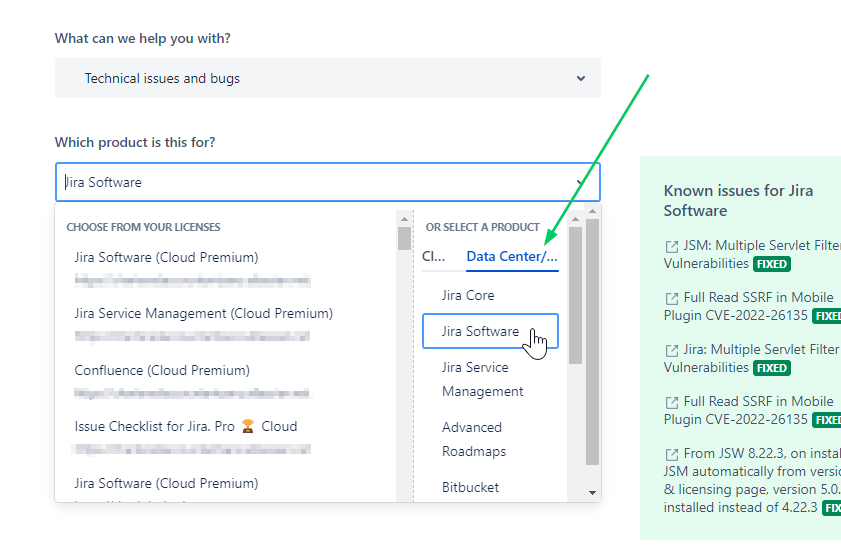This screenshot has width=841, height=554.
Task: Click the product list scroll-up arrow
Action: pyautogui.click(x=575, y=219)
